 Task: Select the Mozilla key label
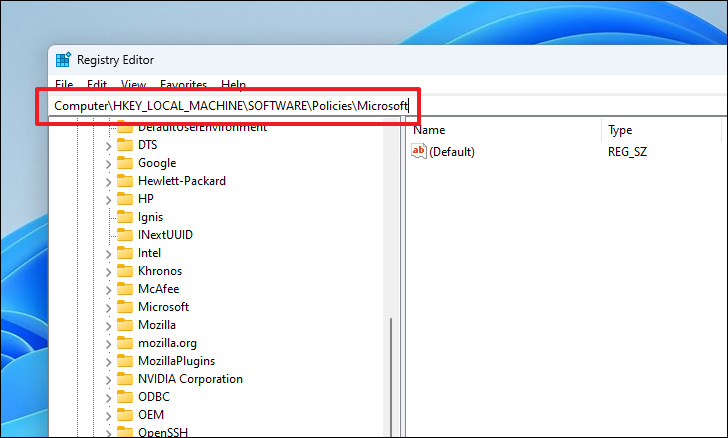[157, 325]
